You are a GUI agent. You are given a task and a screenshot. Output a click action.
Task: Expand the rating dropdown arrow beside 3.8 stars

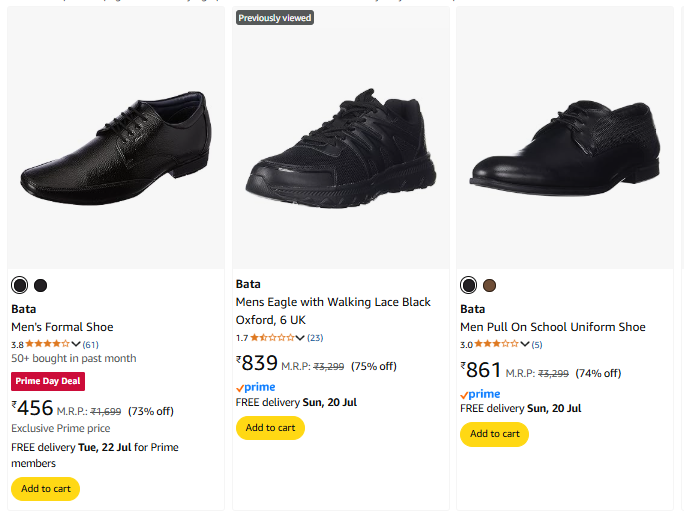[x=76, y=344]
